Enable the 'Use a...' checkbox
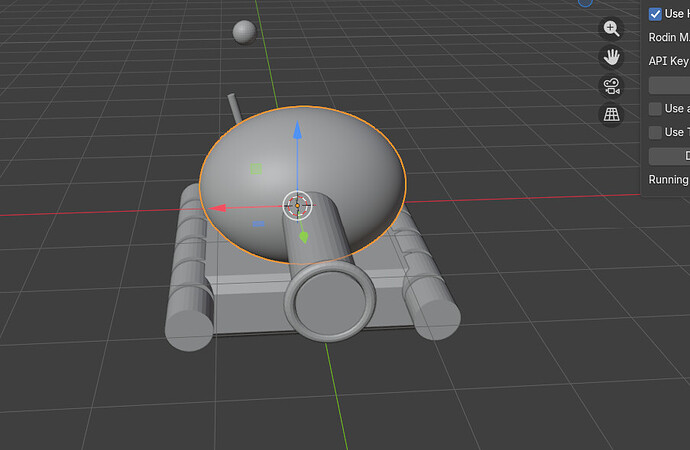 point(655,109)
